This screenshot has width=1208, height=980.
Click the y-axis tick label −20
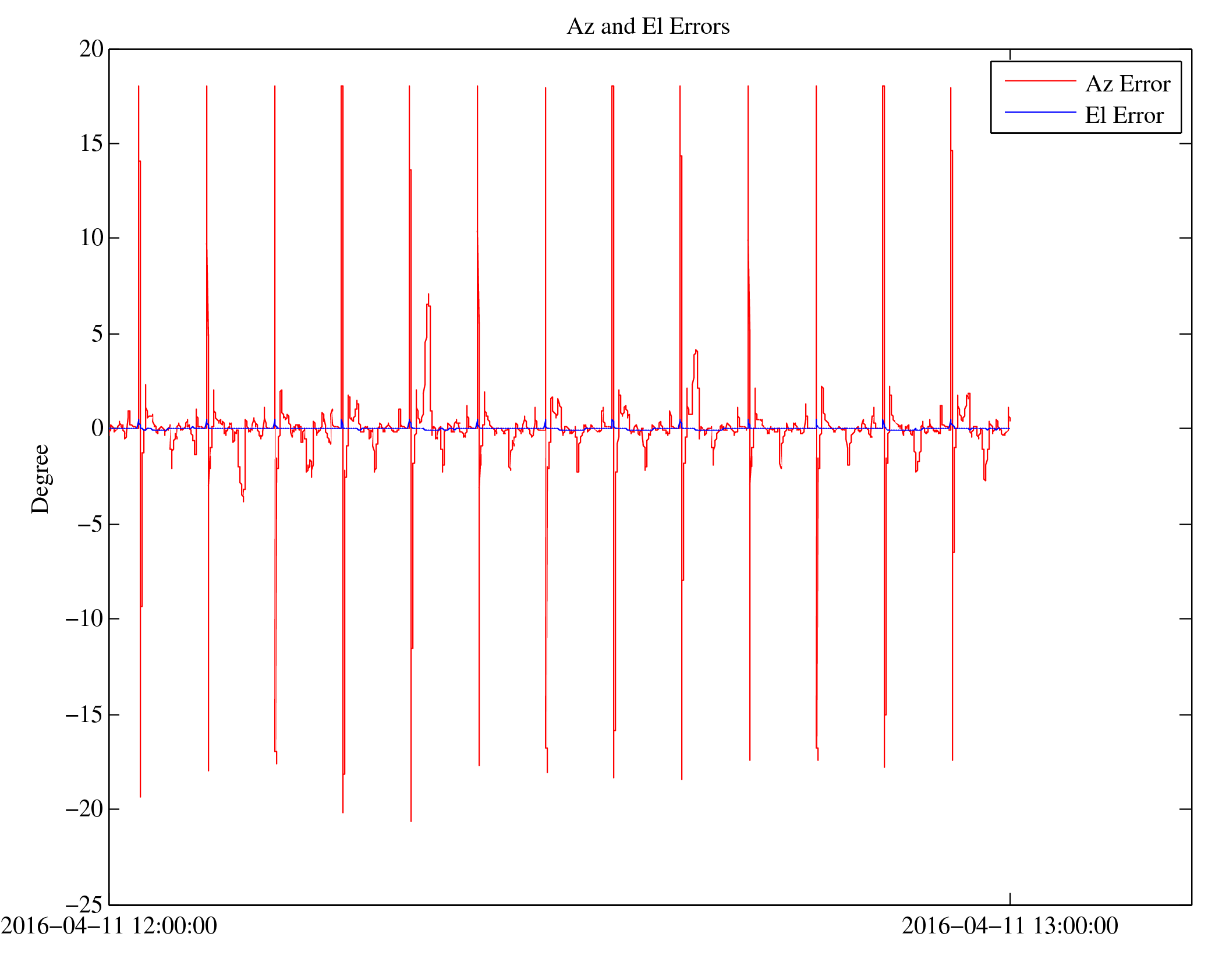click(x=84, y=809)
